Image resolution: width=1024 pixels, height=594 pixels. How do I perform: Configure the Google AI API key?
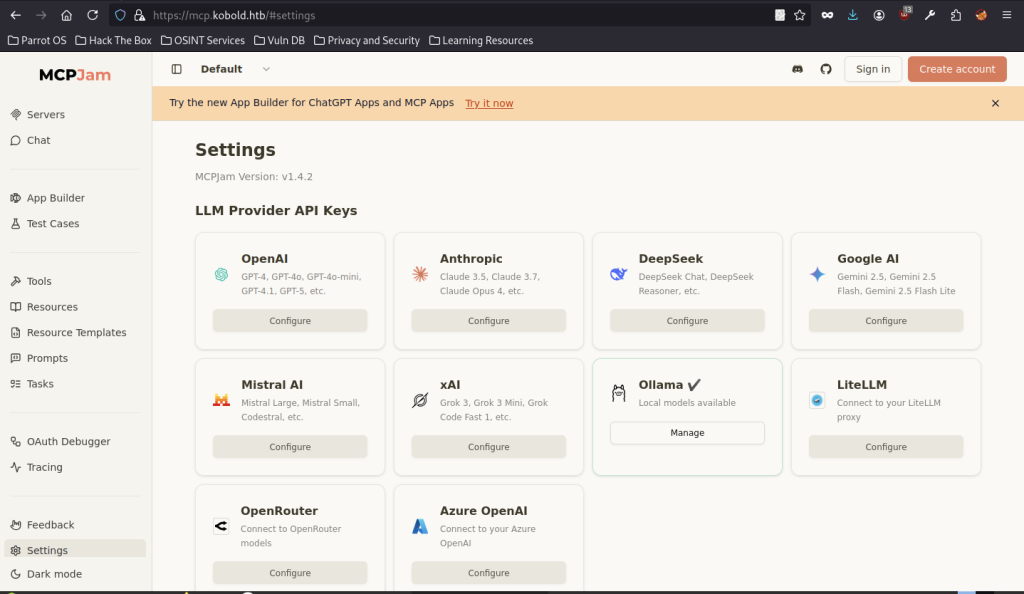(x=886, y=320)
